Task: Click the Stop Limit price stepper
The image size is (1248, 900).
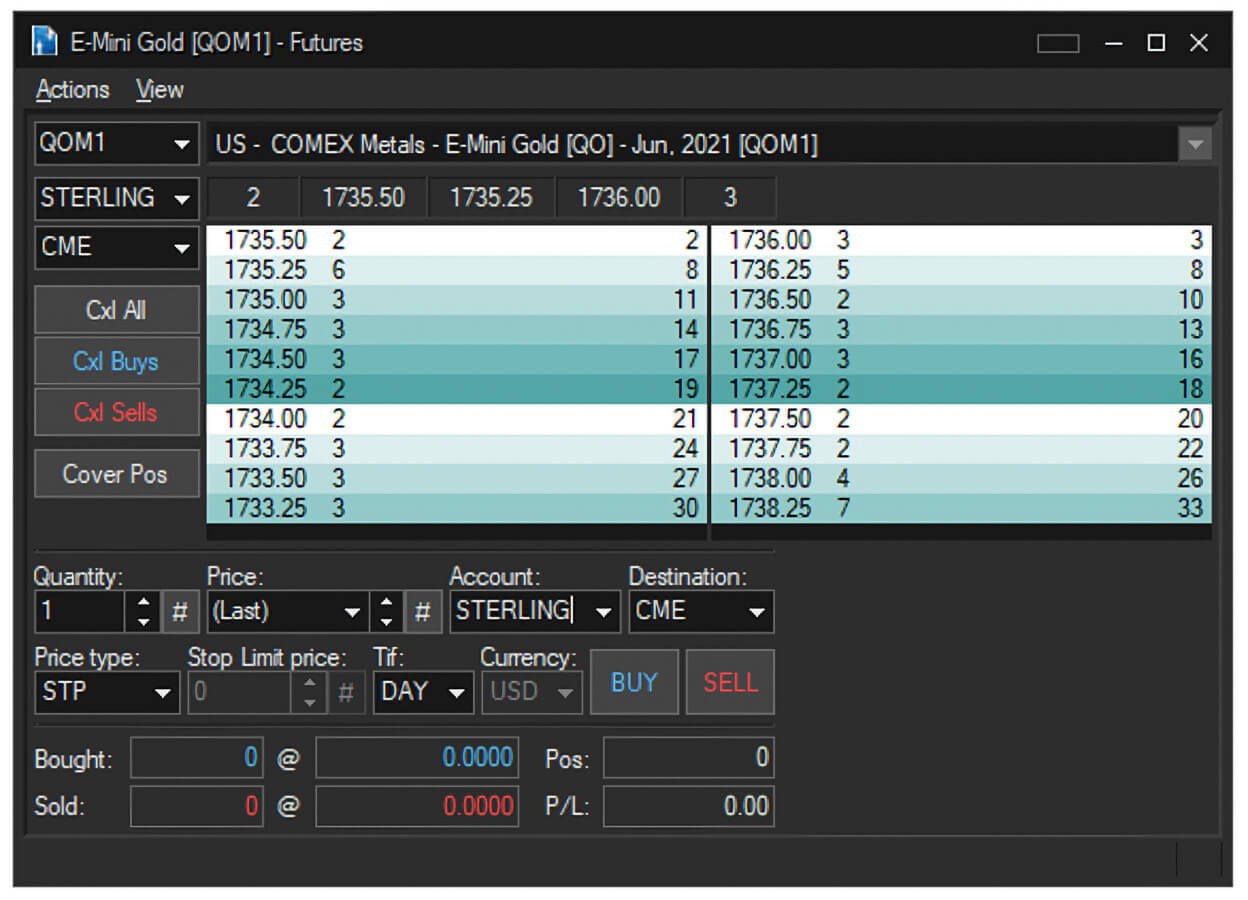Action: [310, 692]
